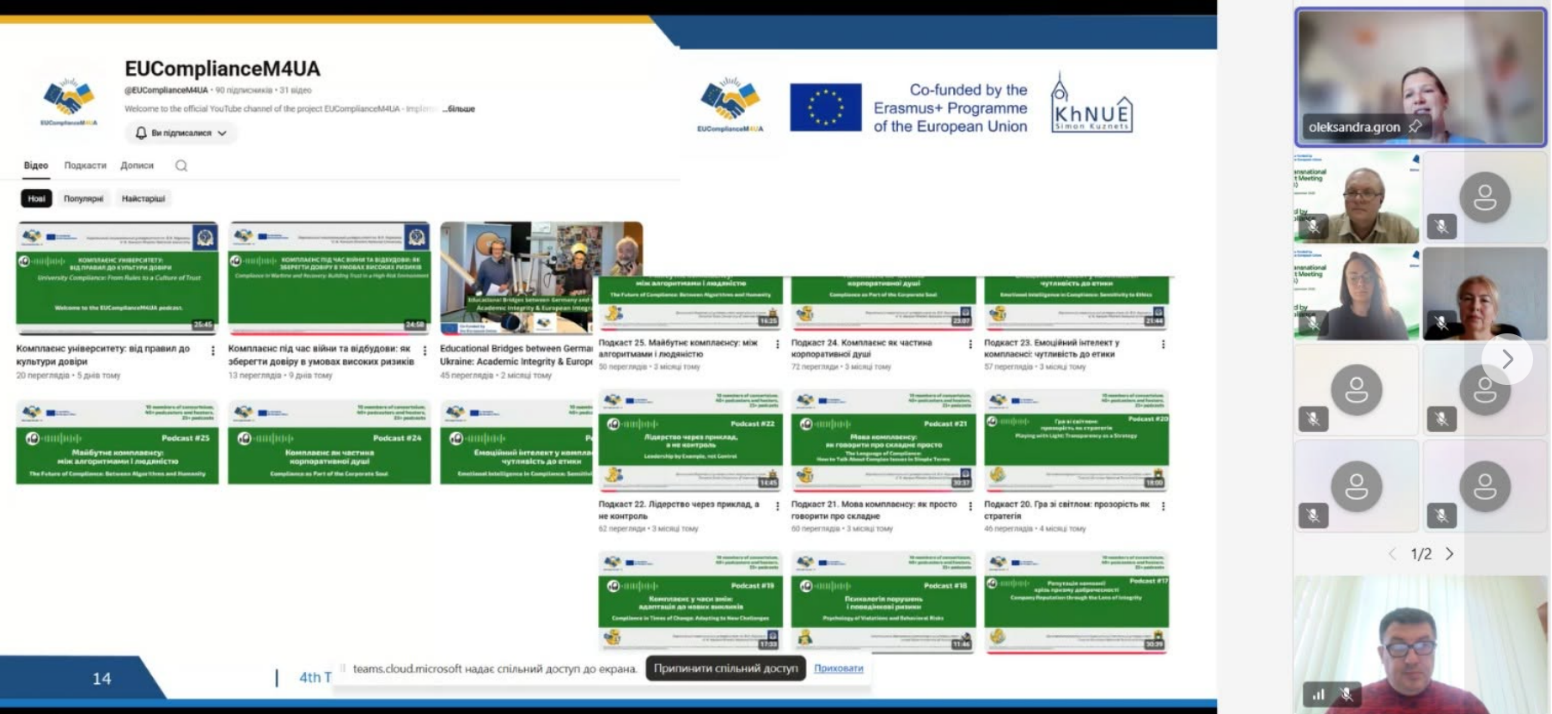This screenshot has width=1552, height=714.
Task: Open the three-dot menu for Подкаст 23
Action: click(1163, 343)
